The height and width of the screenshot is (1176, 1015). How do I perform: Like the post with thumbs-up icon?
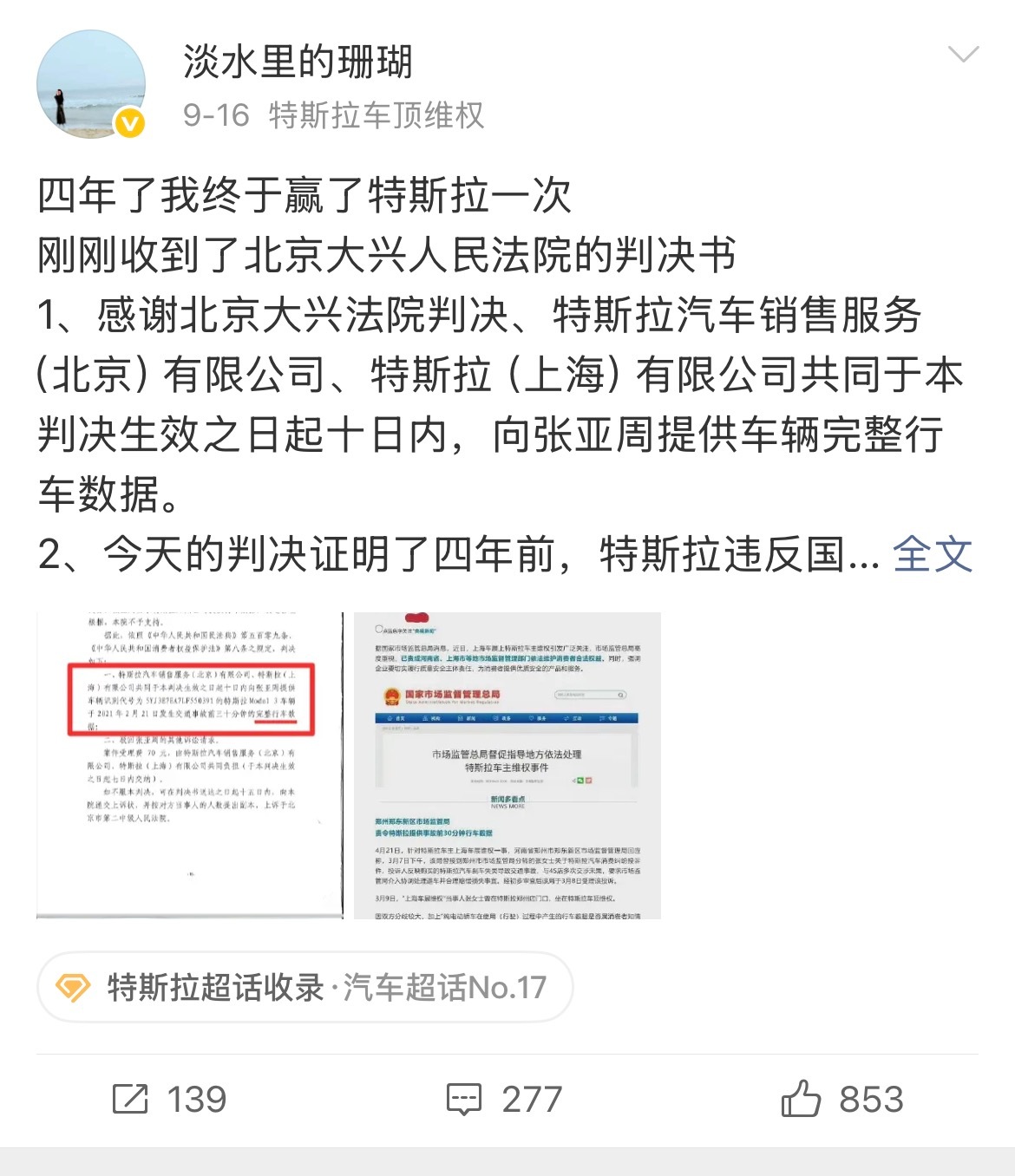(x=801, y=1098)
